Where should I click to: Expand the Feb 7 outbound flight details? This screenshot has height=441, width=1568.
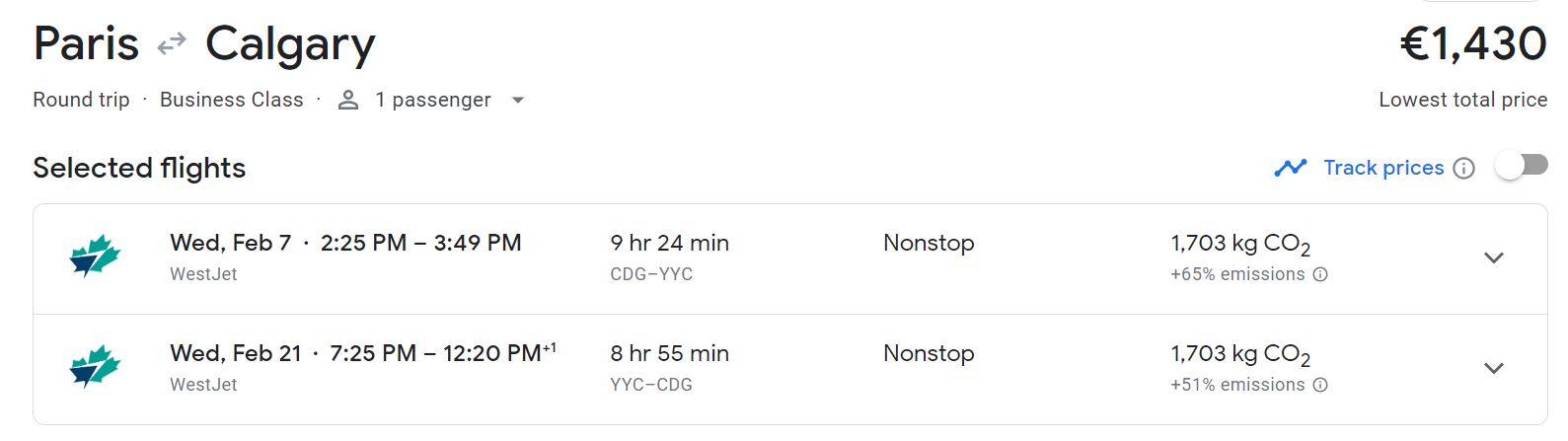point(1494,258)
